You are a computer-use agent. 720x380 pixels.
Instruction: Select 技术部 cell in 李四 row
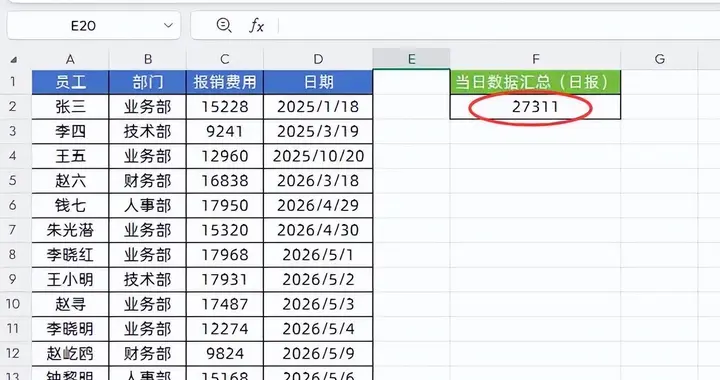(x=147, y=132)
